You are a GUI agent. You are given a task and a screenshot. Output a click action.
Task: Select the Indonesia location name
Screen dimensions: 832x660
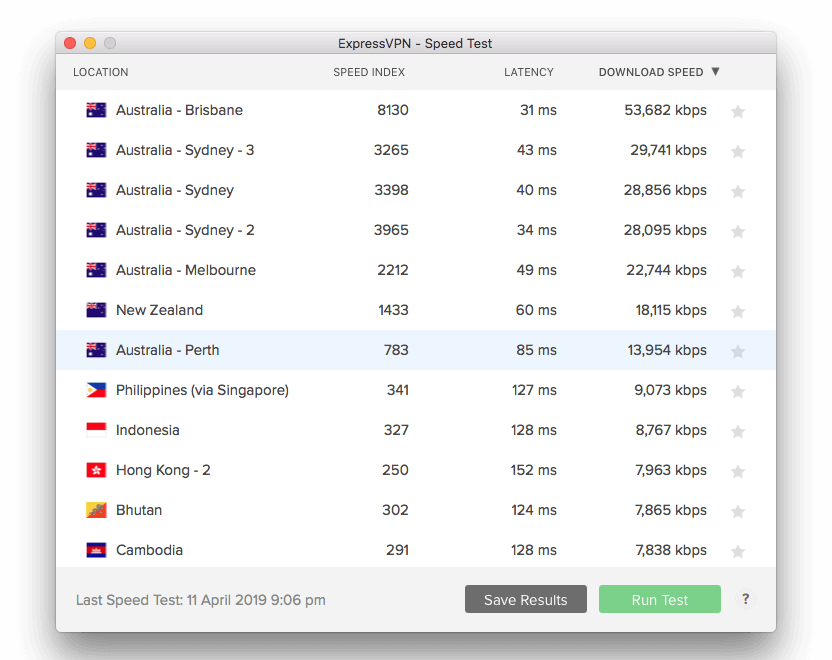(148, 430)
